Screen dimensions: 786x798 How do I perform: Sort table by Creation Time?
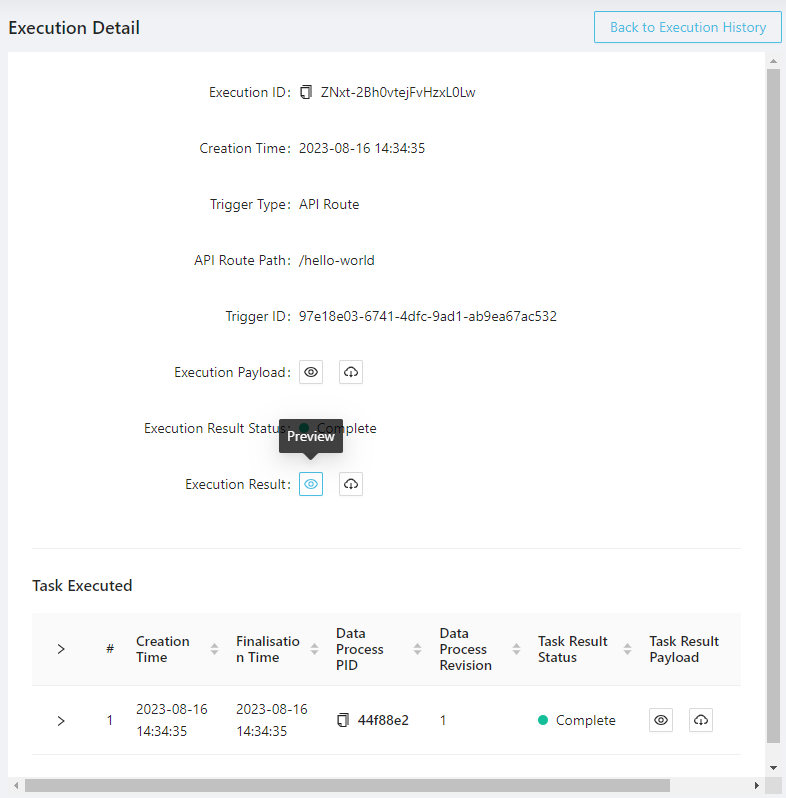(x=214, y=649)
